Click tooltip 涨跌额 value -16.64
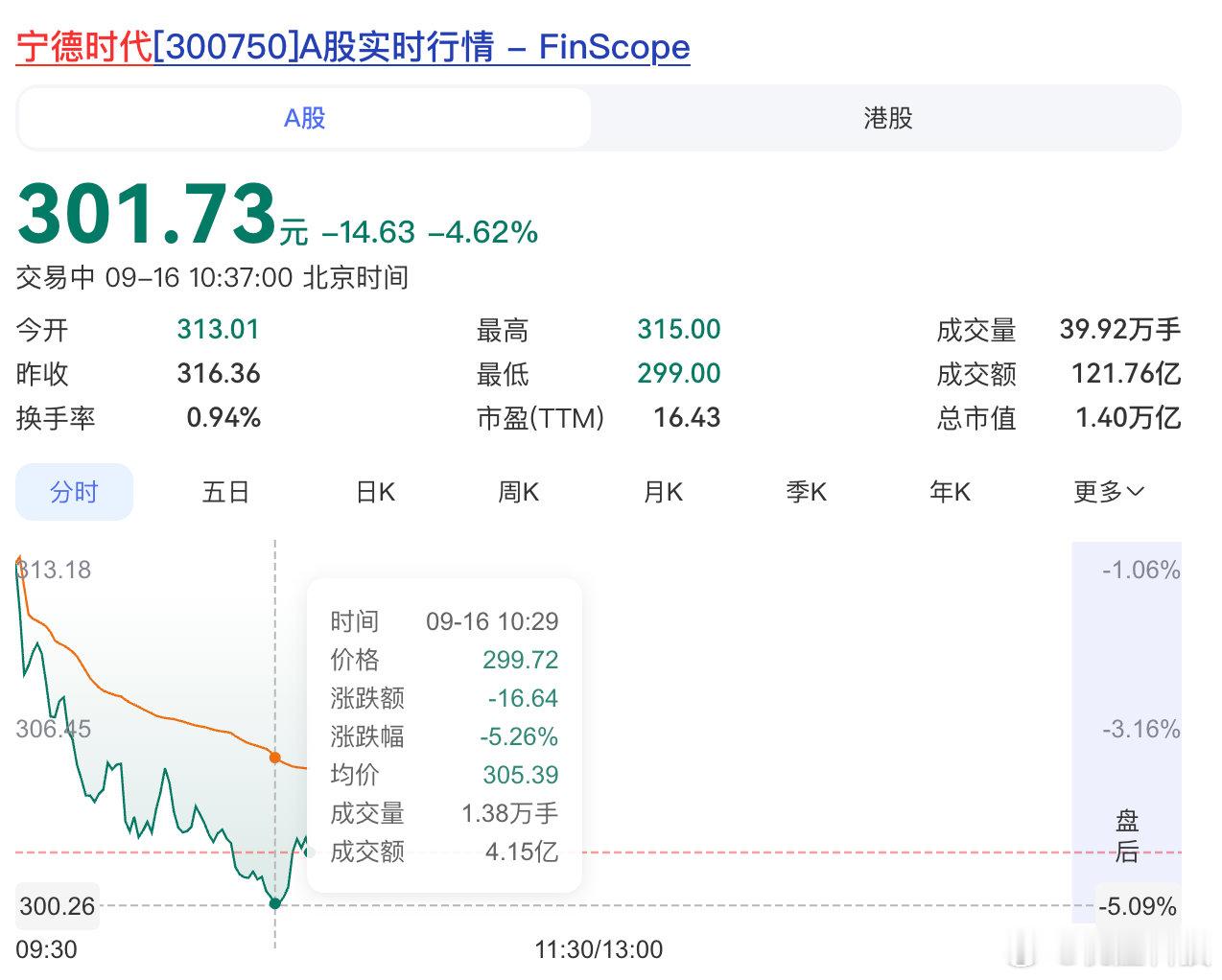Image resolution: width=1222 pixels, height=980 pixels. 523,698
